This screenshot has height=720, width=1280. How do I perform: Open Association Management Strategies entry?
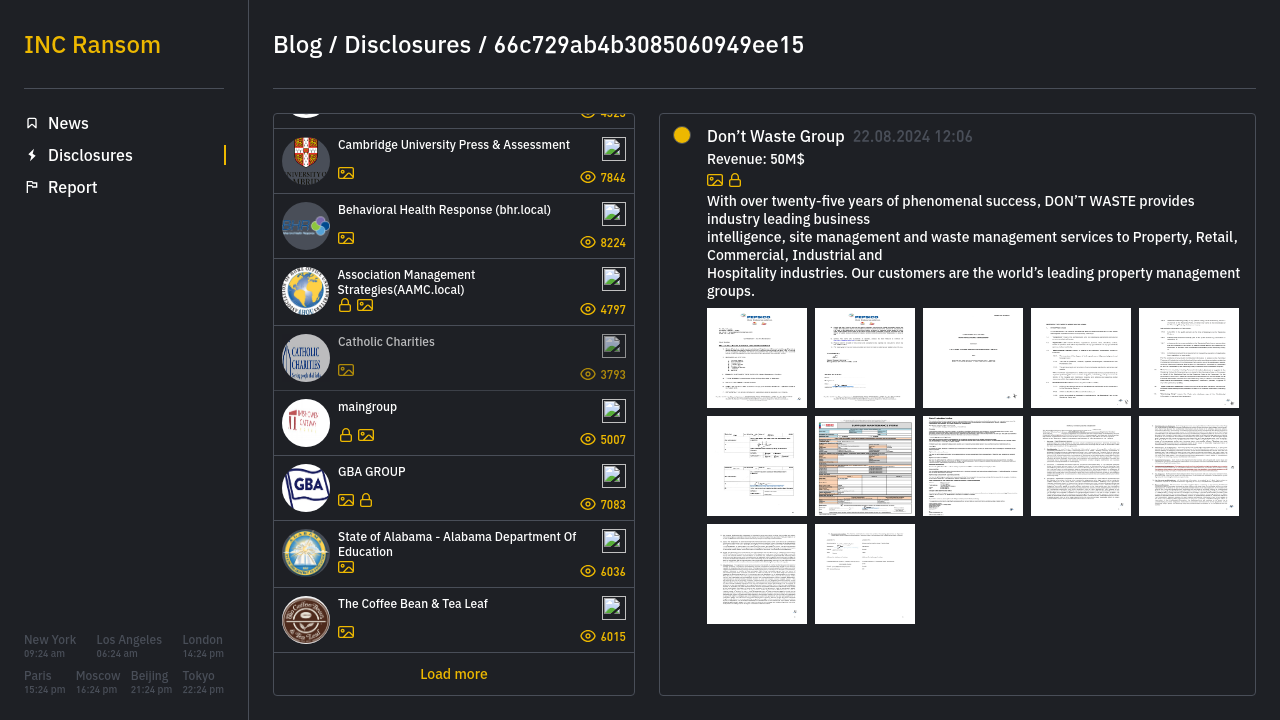click(406, 282)
